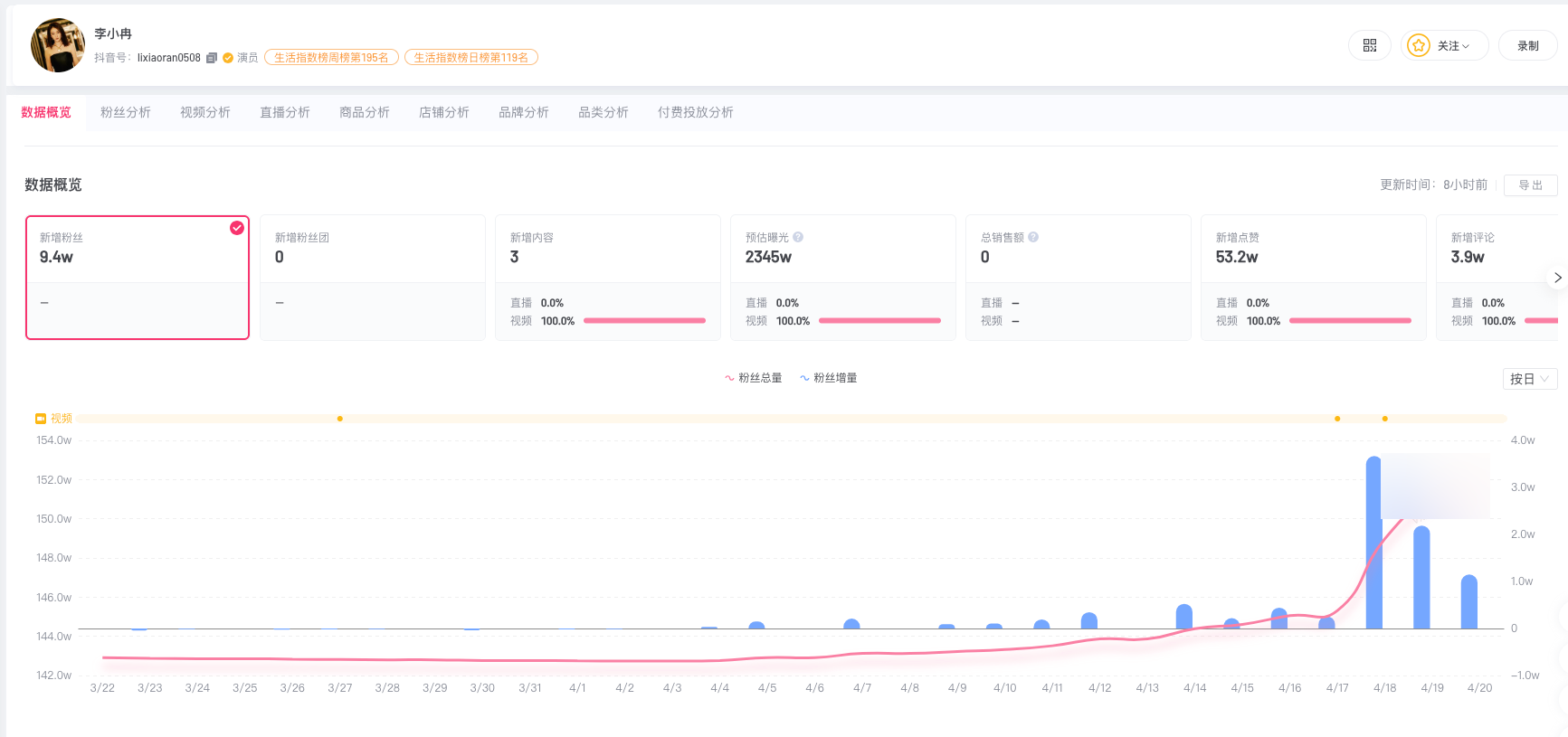Switch to the 粉丝分析 tab
Viewport: 1568px width, 737px height.
click(x=126, y=112)
